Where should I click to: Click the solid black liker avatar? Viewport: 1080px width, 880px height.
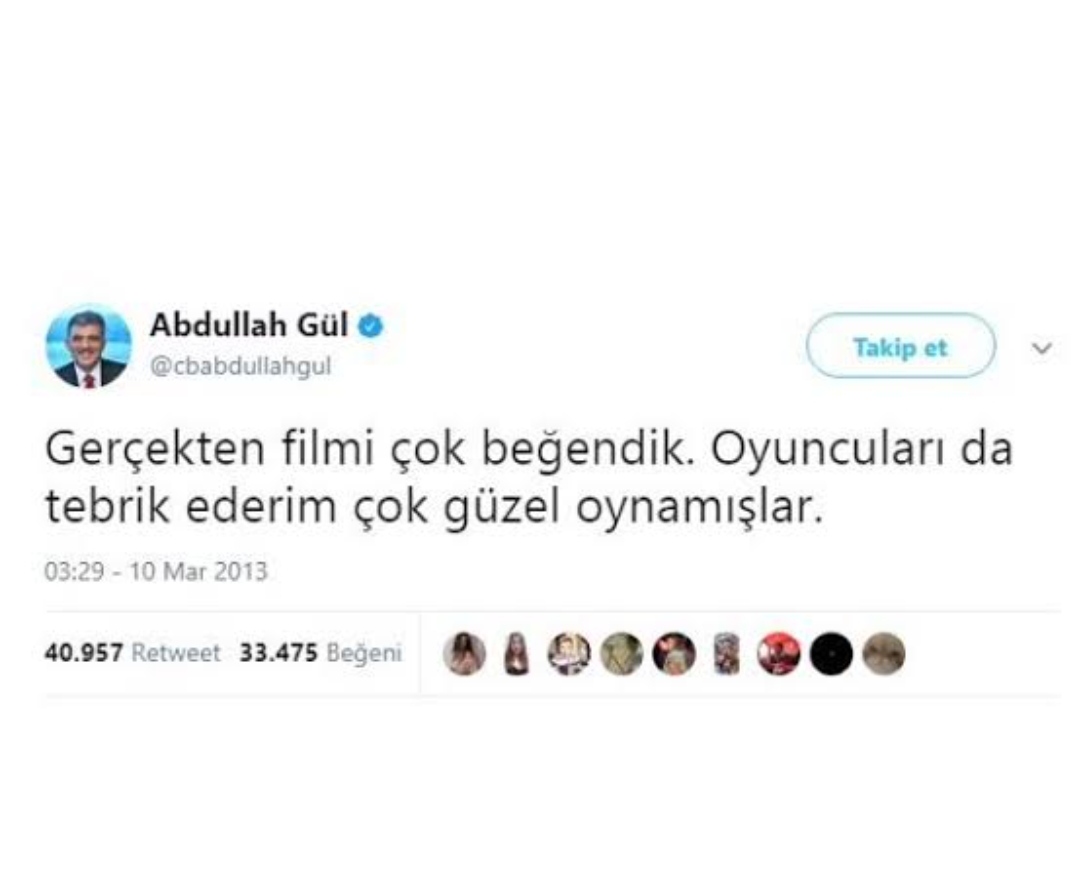(831, 653)
